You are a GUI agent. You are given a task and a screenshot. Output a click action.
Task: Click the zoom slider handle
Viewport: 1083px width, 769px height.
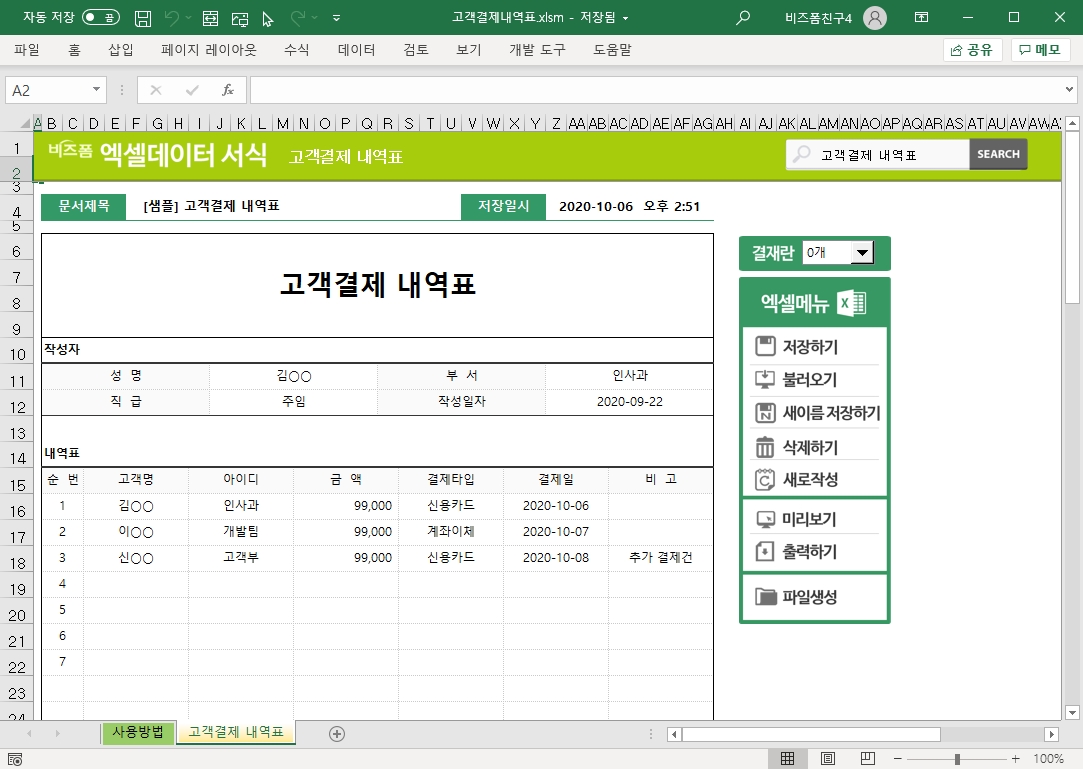957,759
